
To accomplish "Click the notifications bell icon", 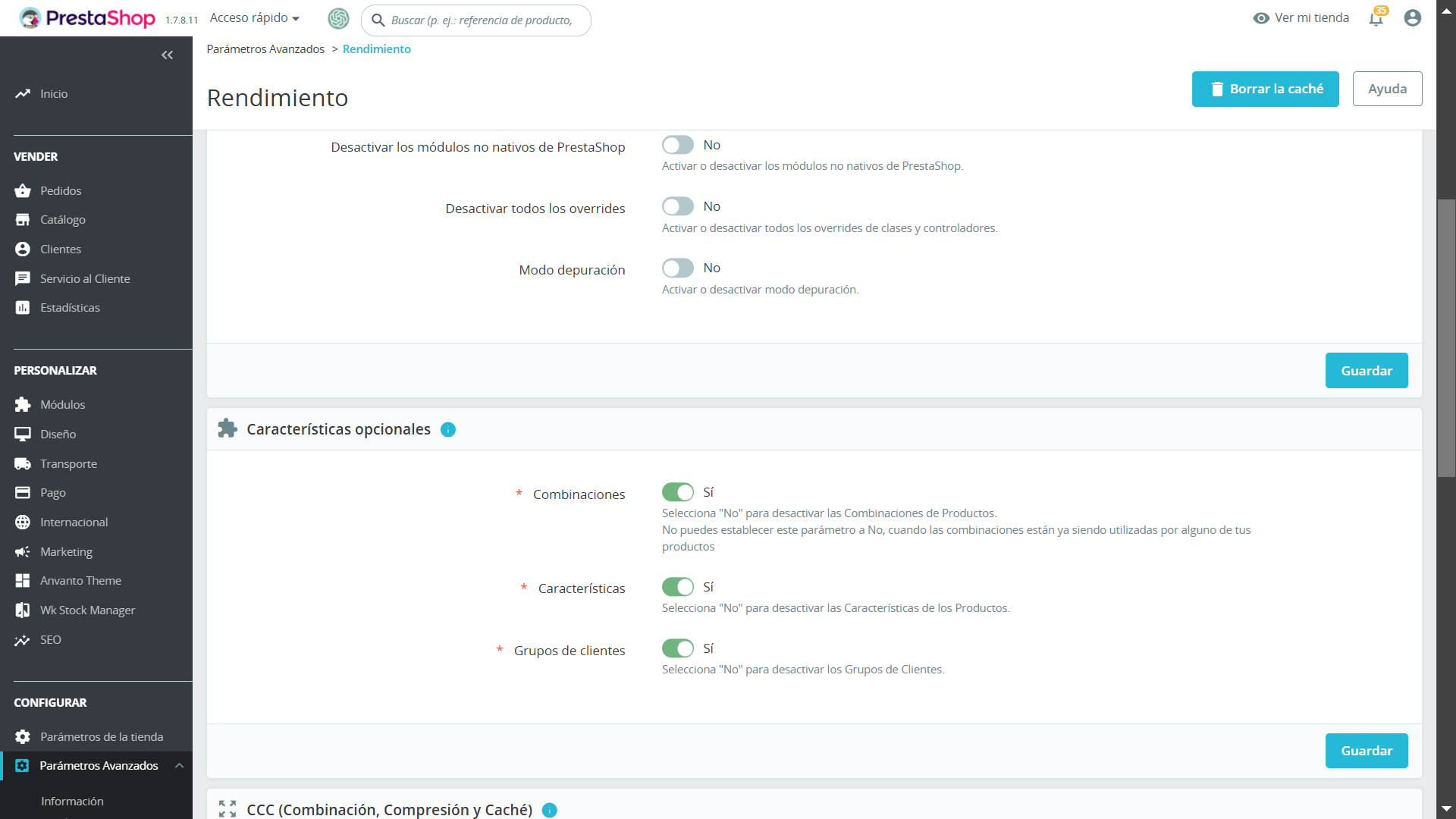I will (x=1376, y=19).
